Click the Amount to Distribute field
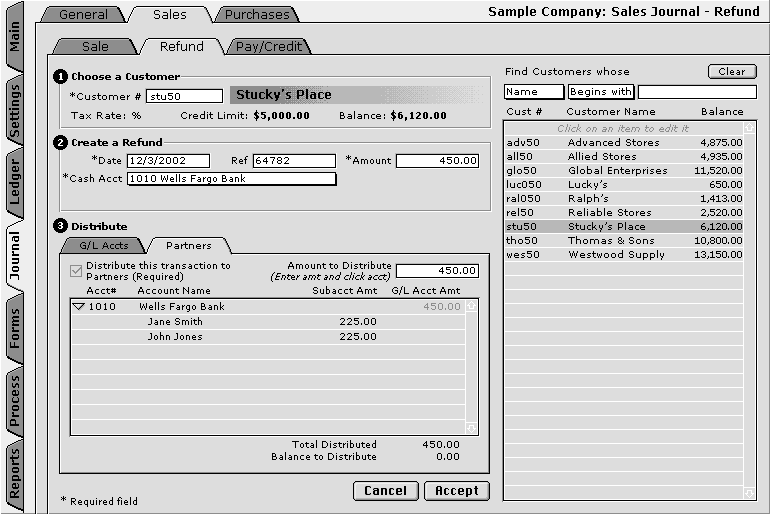Viewport: 770px width, 514px height. (438, 271)
